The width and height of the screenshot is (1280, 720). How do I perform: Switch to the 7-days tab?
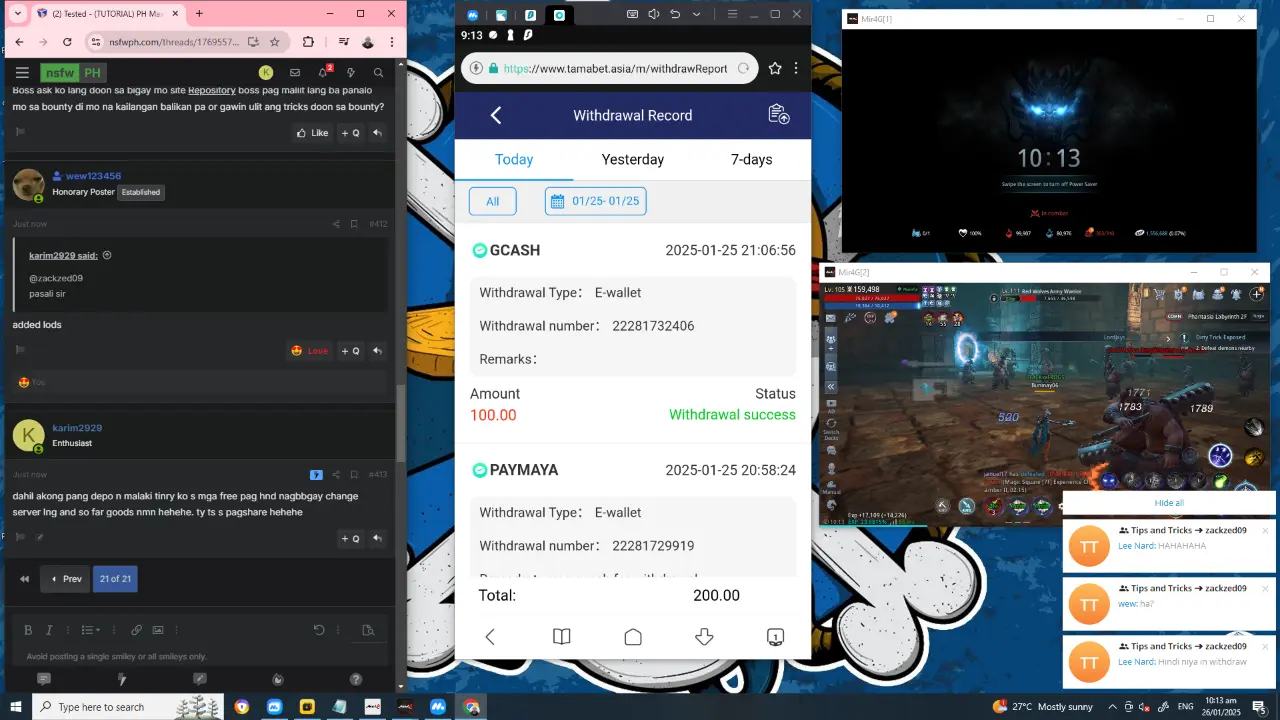tap(751, 159)
